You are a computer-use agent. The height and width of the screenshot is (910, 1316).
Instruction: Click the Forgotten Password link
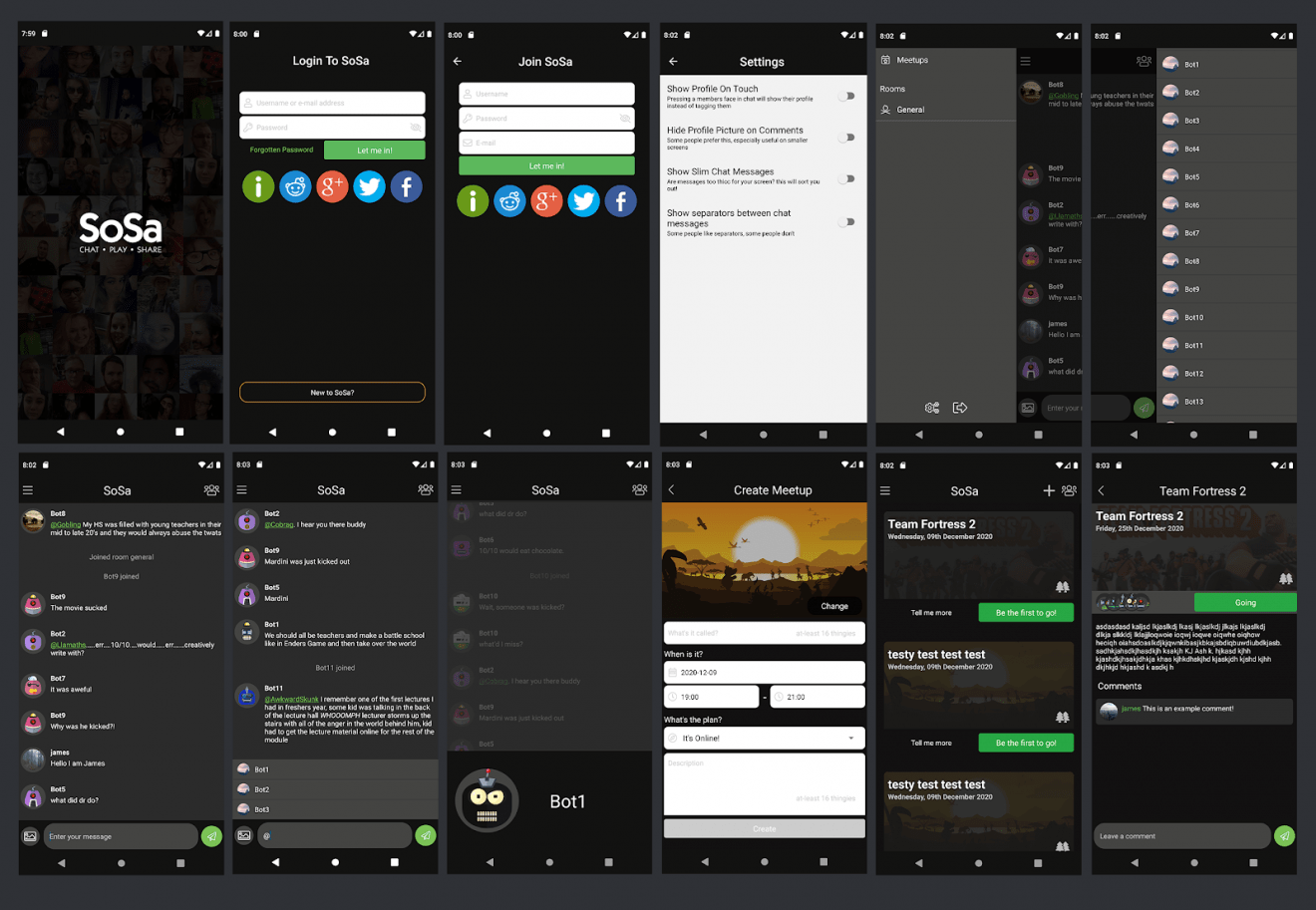(x=281, y=151)
